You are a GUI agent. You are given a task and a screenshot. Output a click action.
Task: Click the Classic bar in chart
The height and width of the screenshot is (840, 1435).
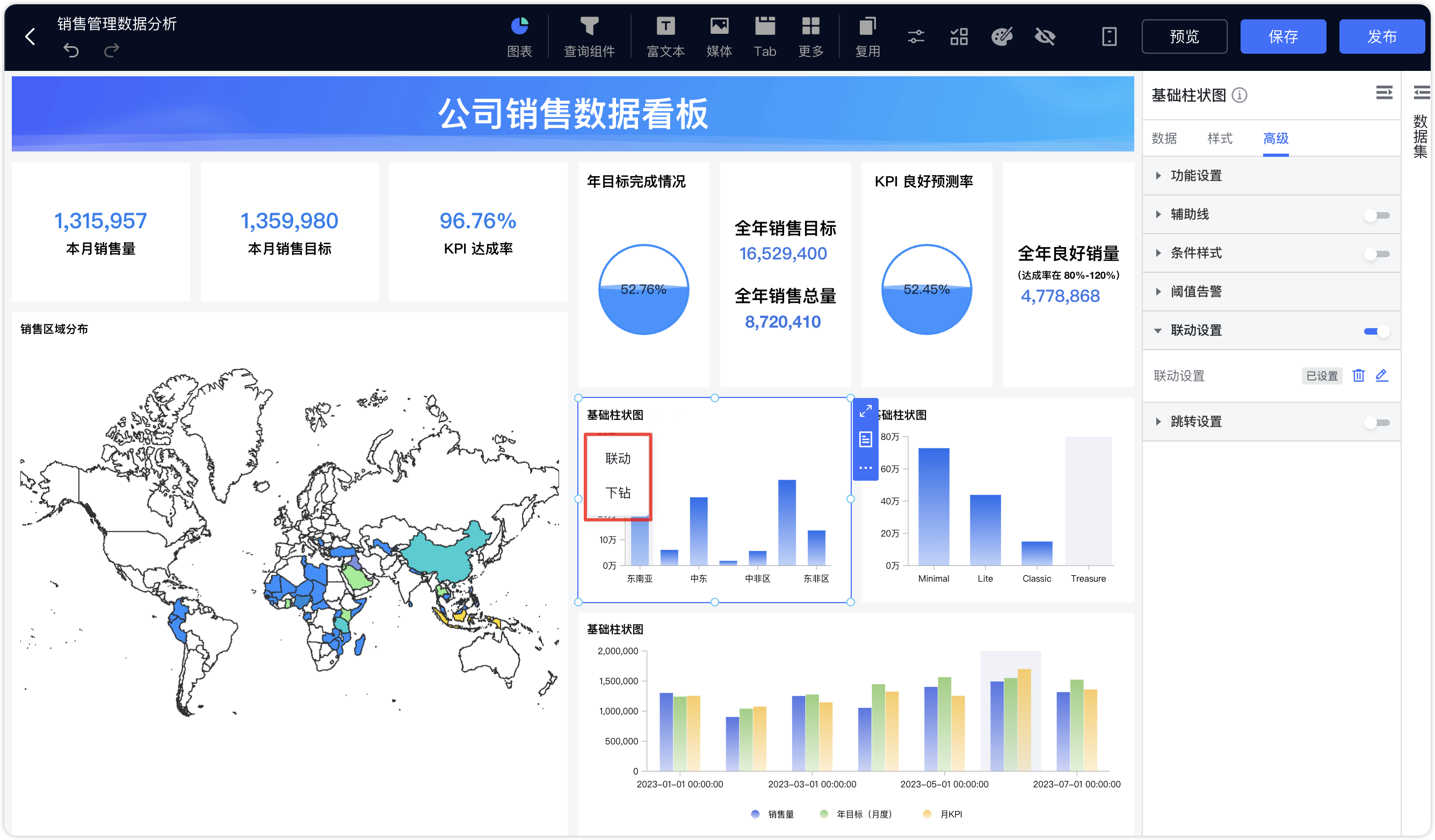[x=1037, y=554]
